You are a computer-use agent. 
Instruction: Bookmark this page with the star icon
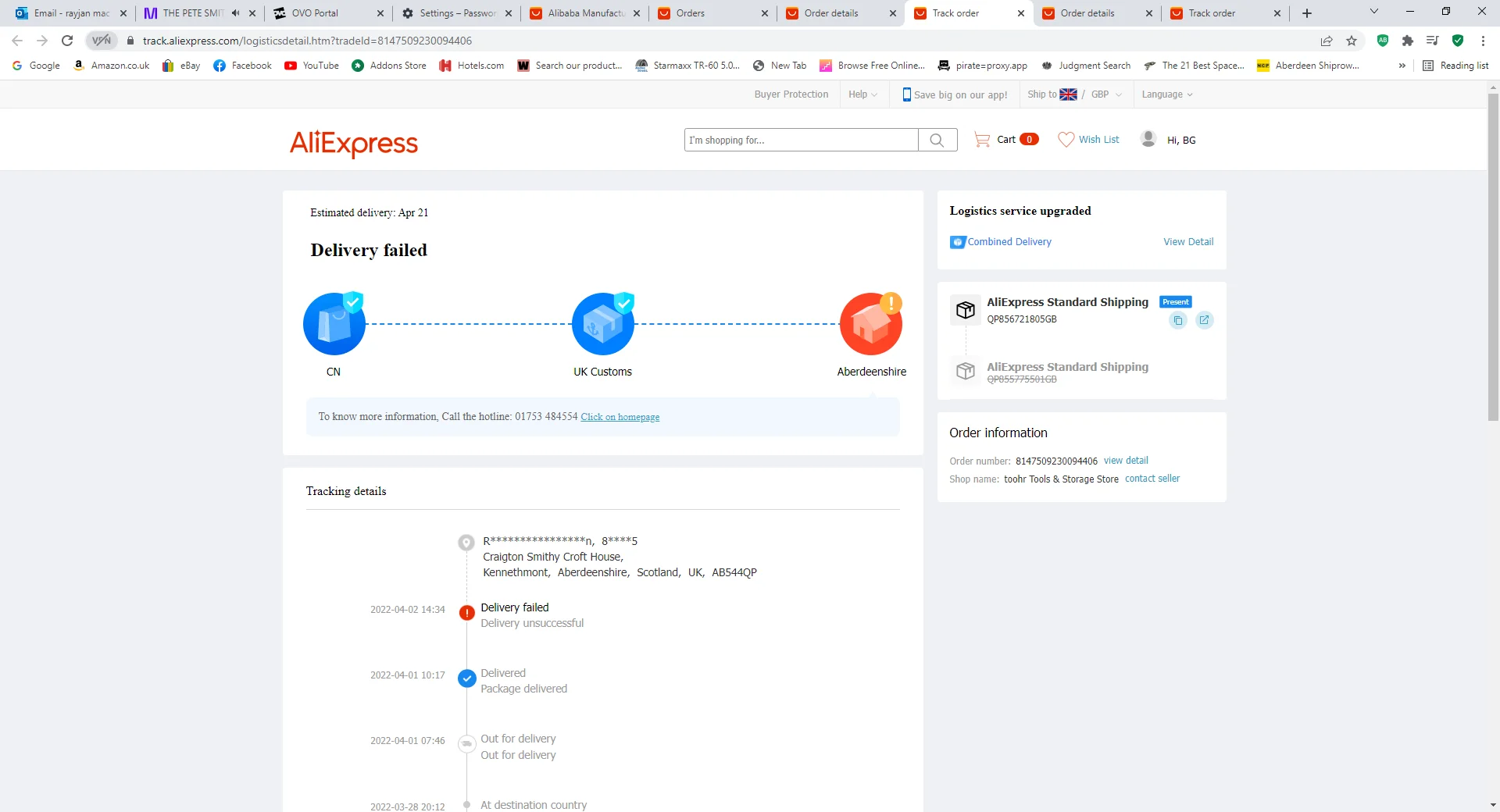tap(1352, 41)
